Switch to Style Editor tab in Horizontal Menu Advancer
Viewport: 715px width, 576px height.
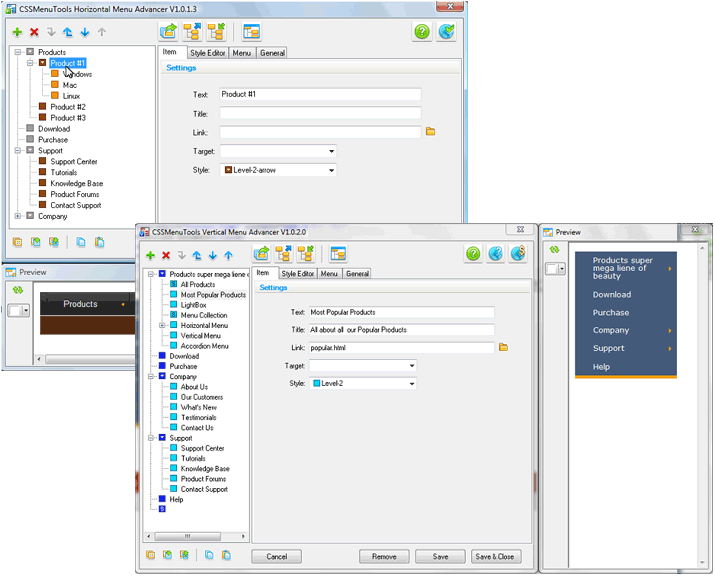pos(207,53)
